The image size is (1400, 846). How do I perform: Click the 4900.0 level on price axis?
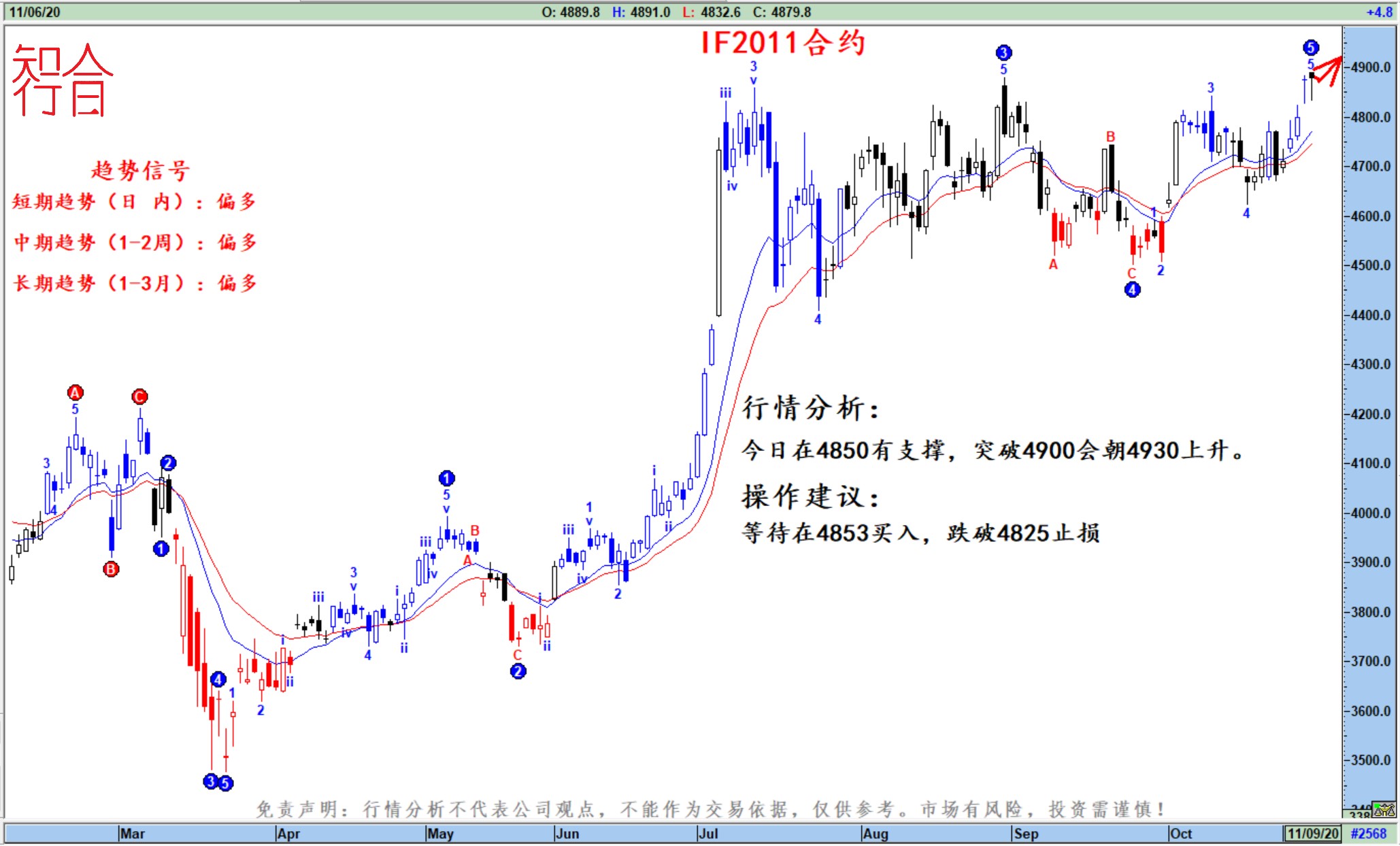[1370, 67]
